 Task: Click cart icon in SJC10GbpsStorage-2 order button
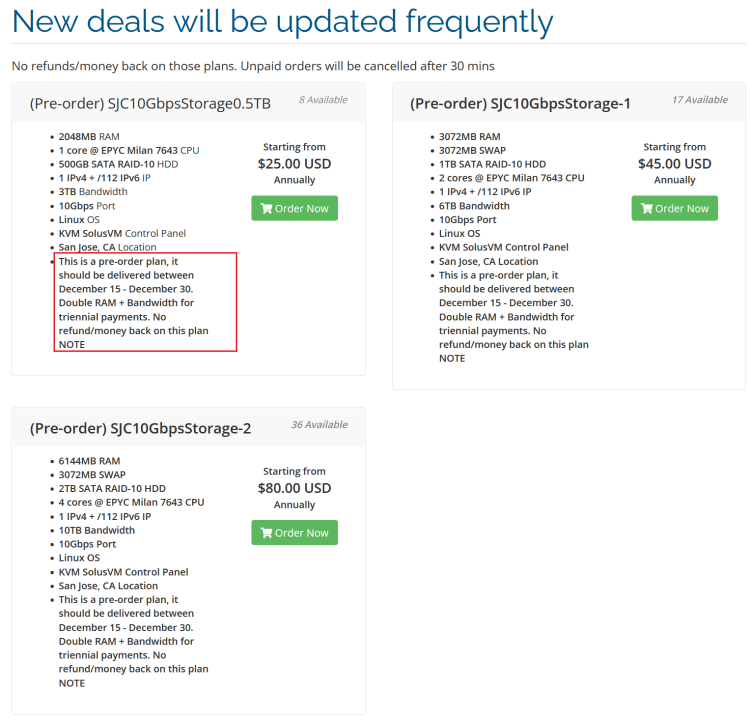coord(266,533)
